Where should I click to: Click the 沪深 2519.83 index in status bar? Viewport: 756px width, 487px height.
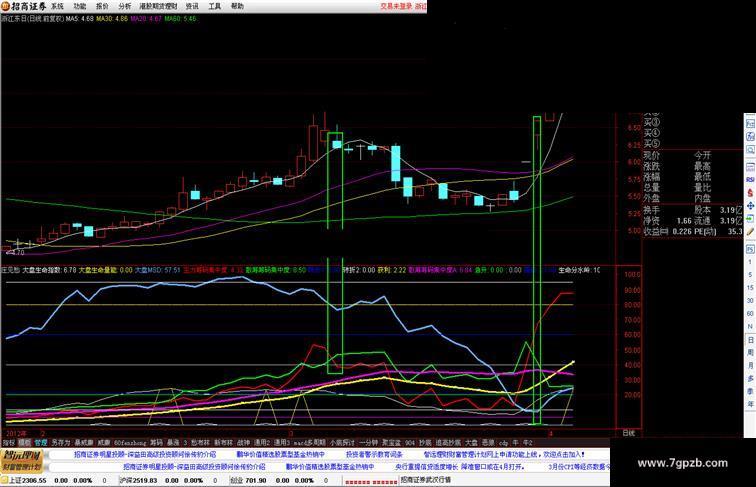click(x=139, y=480)
